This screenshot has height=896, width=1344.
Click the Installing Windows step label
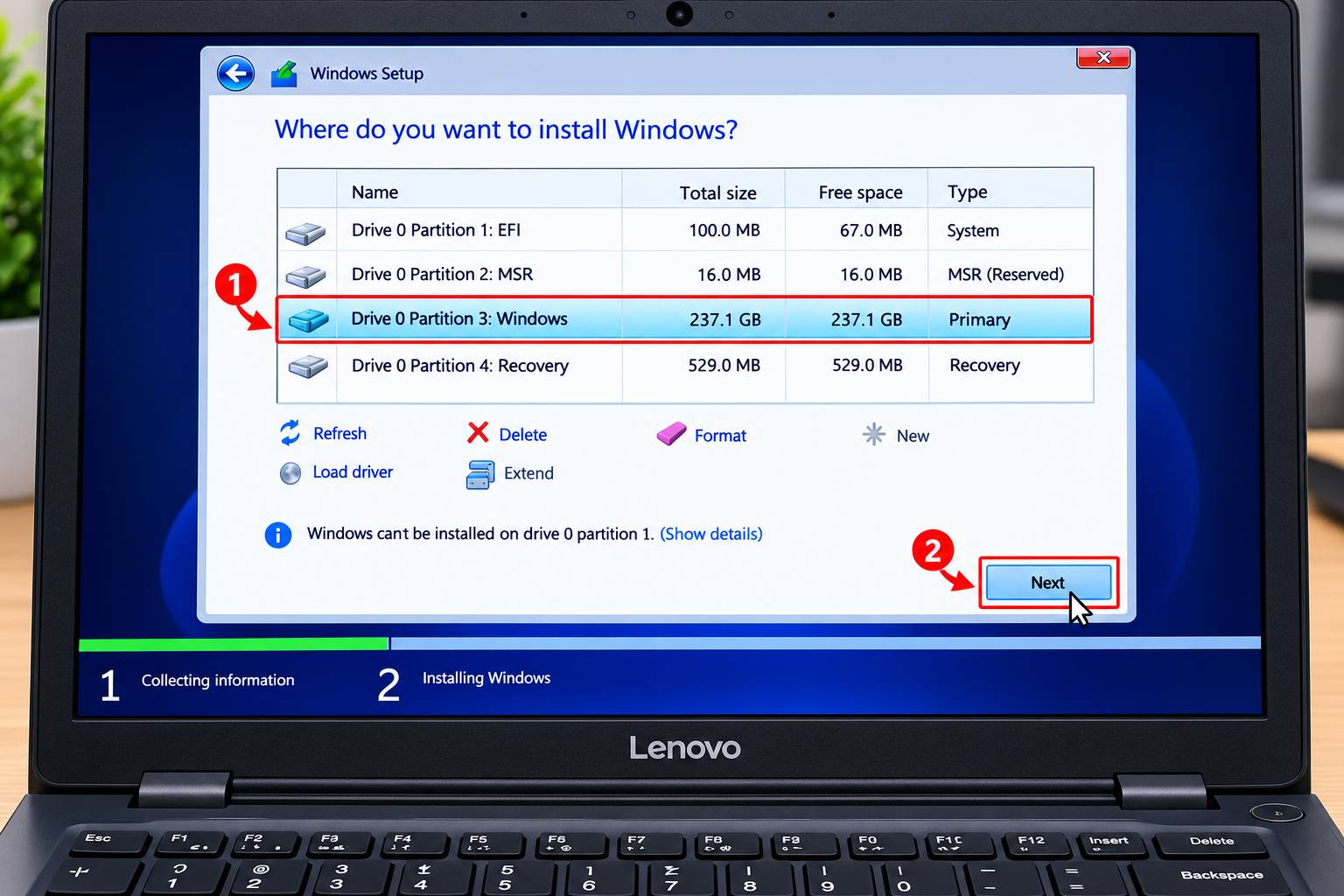tap(486, 678)
